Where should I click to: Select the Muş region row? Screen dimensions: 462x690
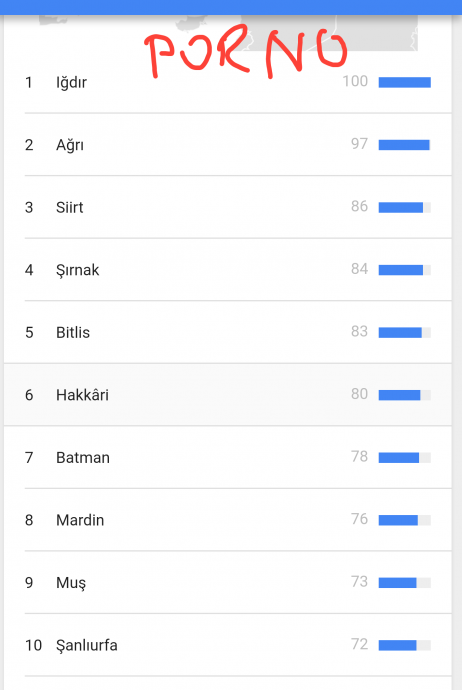(227, 582)
